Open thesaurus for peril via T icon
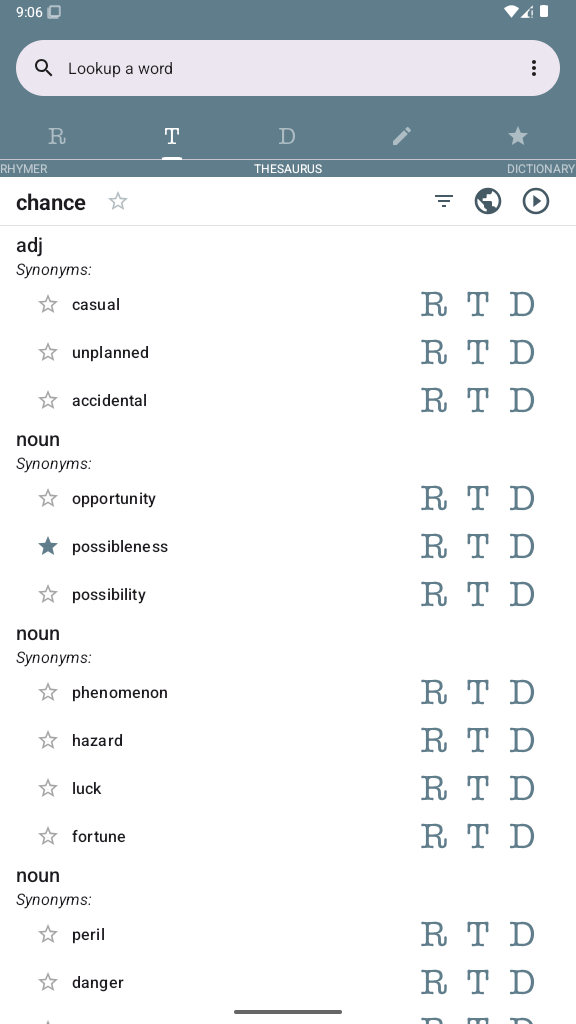Image resolution: width=576 pixels, height=1024 pixels. (477, 935)
